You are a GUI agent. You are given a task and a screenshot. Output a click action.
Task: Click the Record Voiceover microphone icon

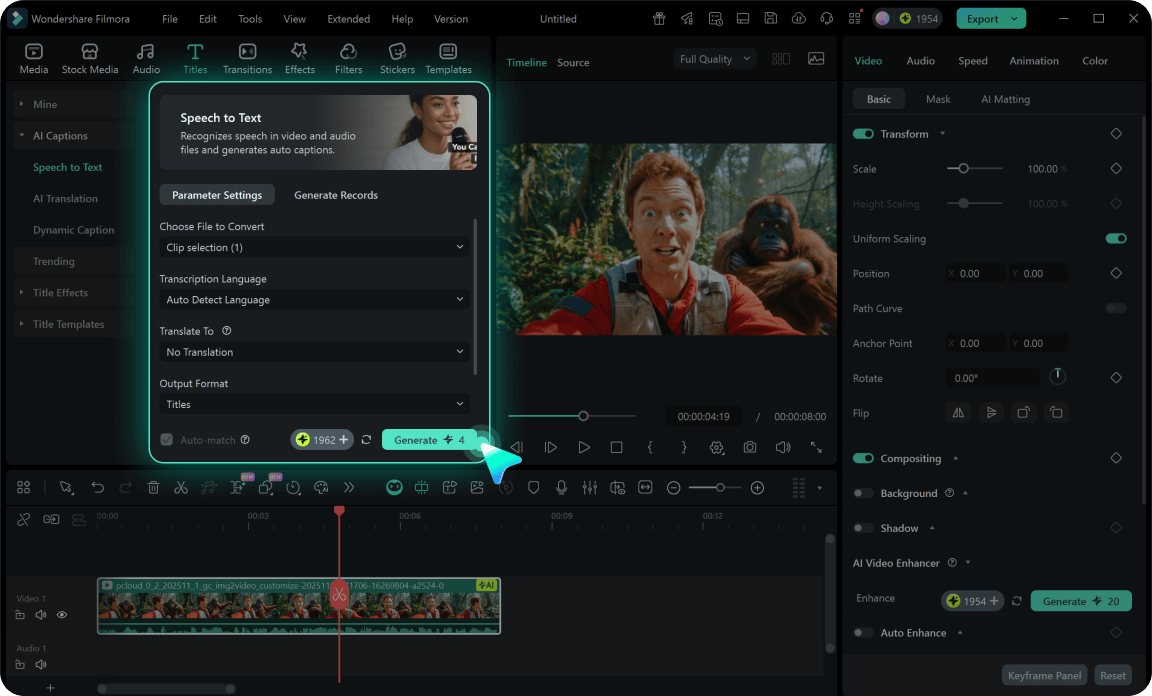point(562,487)
